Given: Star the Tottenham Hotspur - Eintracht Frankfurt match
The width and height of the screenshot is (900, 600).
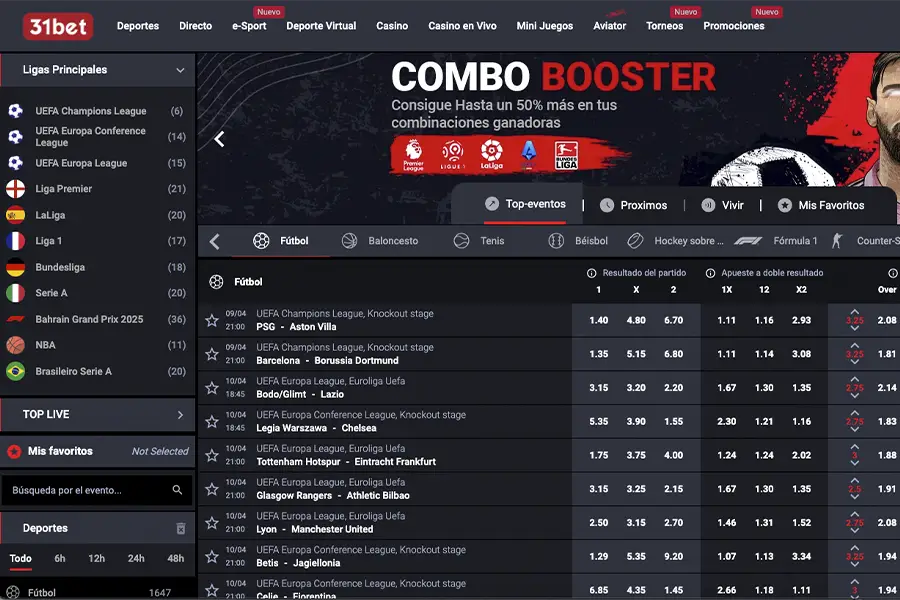Looking at the screenshot, I should point(212,455).
